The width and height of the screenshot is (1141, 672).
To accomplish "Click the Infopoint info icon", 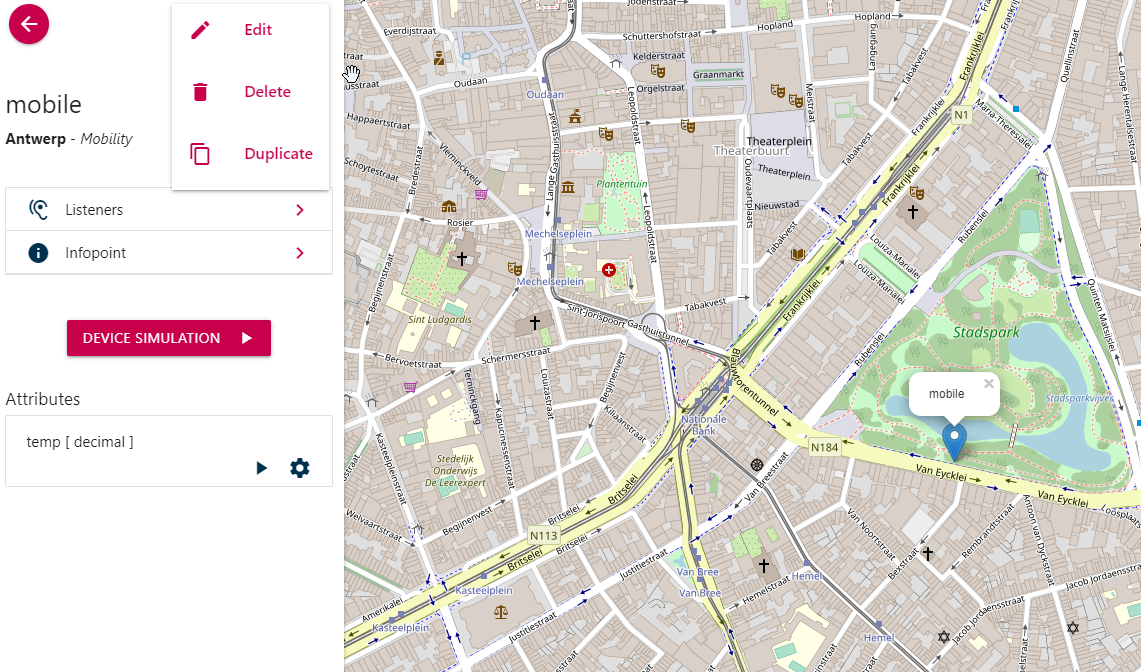I will point(38,253).
